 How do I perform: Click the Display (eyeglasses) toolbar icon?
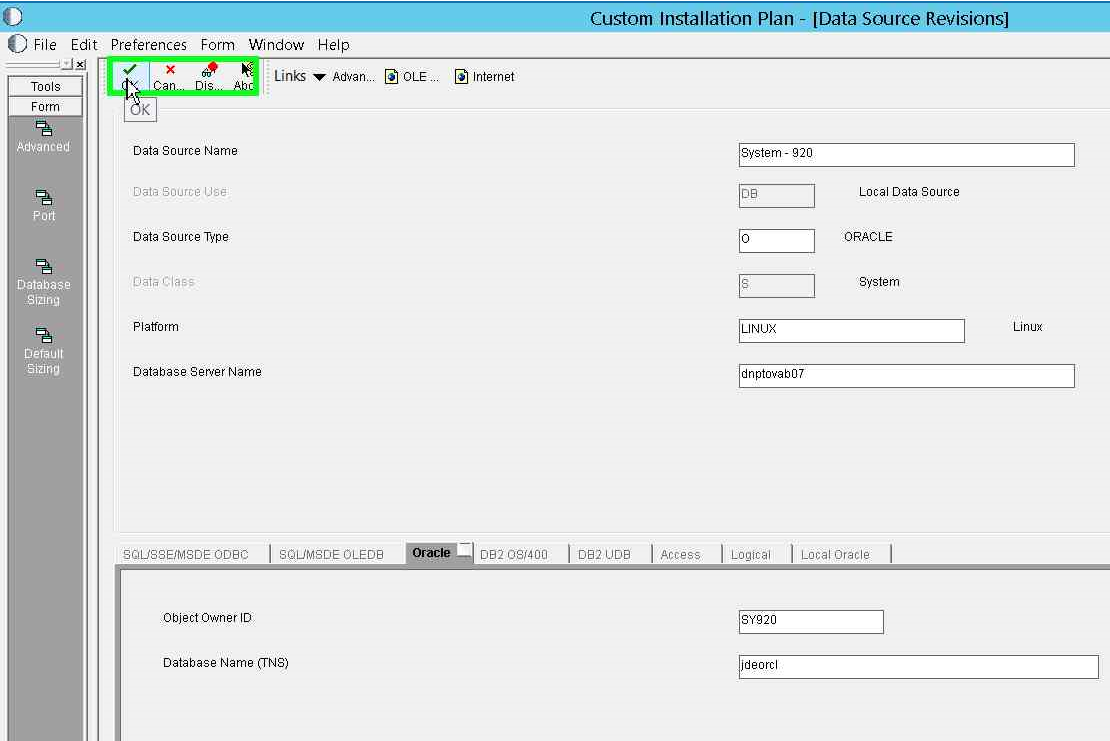tap(206, 75)
